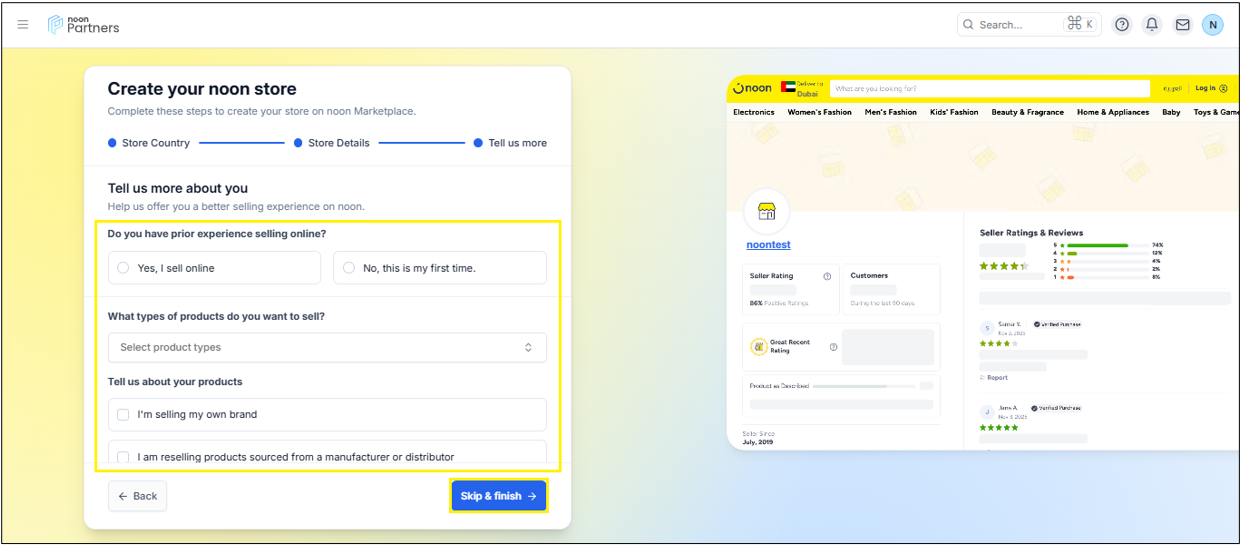Viewport: 1241px width, 545px height.
Task: Click the noontest store link
Action: click(768, 245)
